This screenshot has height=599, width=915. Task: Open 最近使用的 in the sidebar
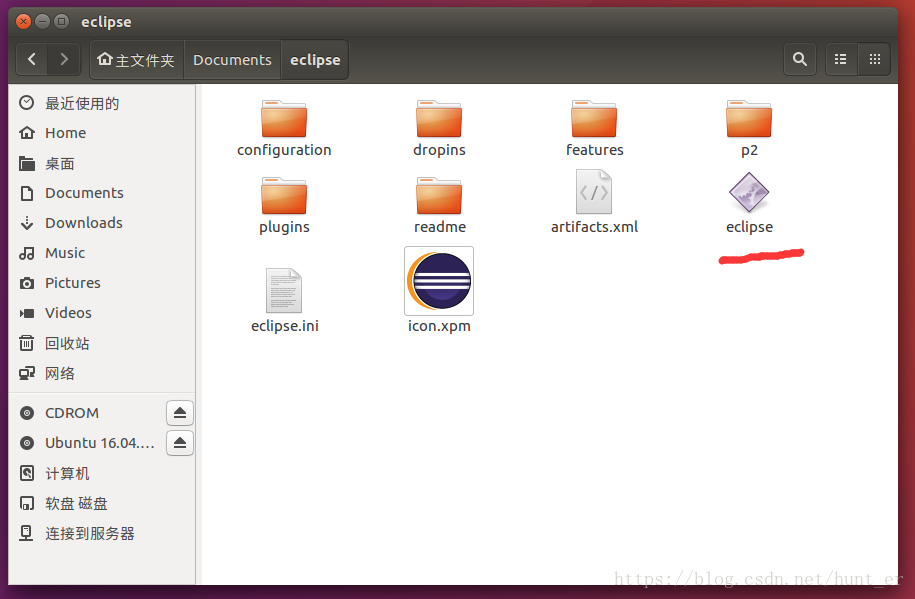pyautogui.click(x=102, y=103)
